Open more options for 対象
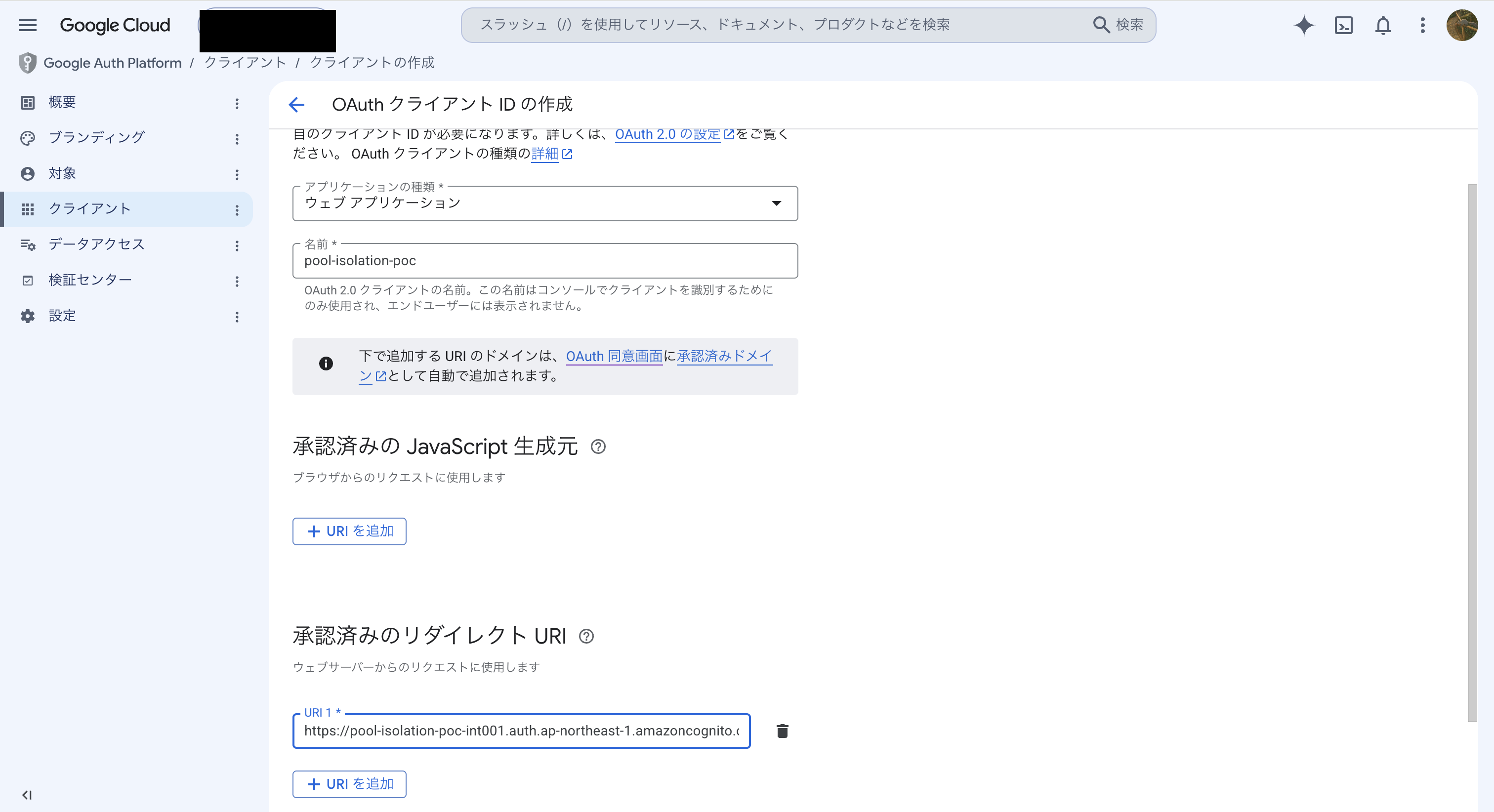 click(x=237, y=174)
